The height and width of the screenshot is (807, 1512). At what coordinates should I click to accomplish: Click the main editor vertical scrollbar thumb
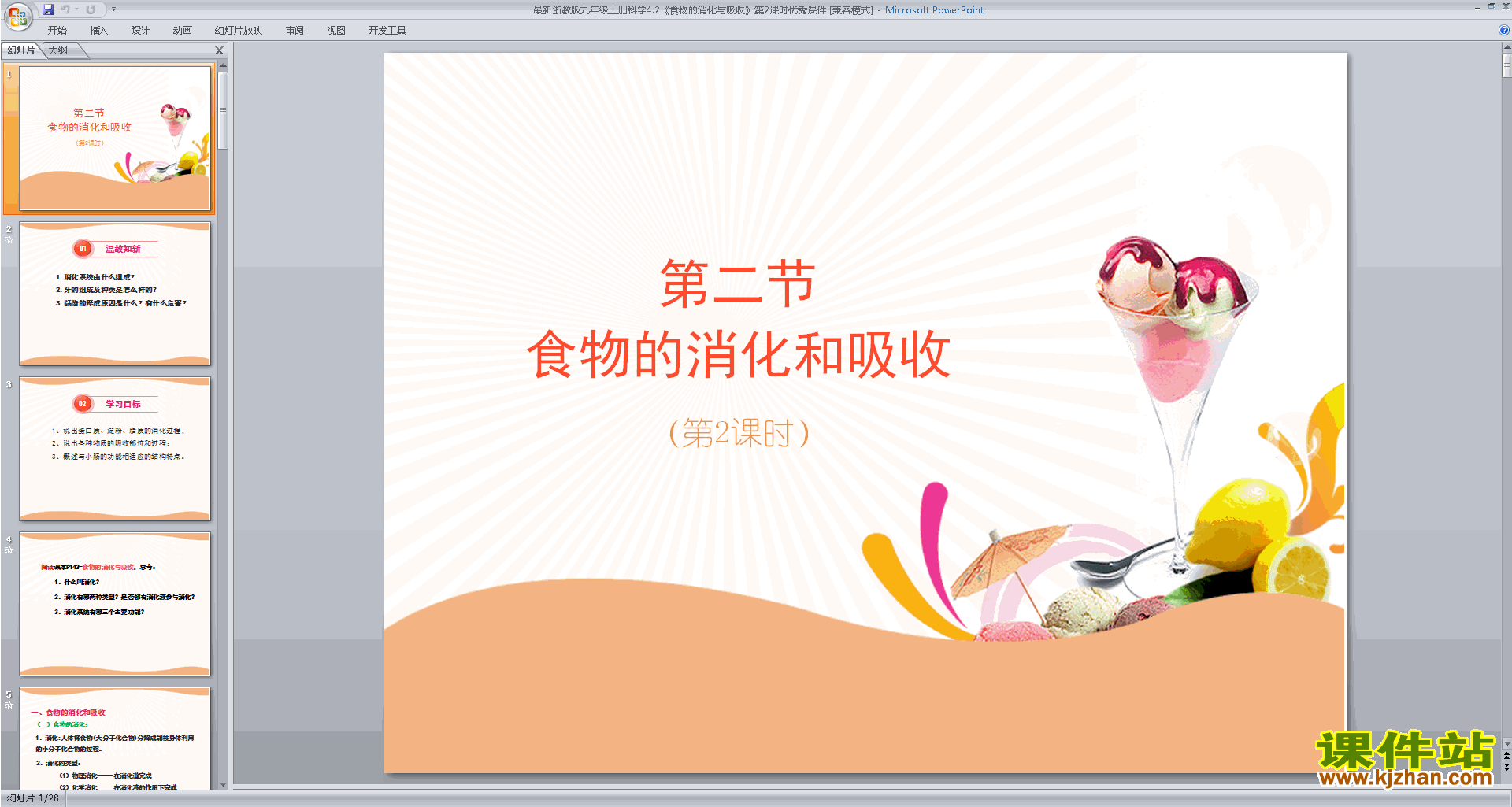pyautogui.click(x=1506, y=65)
